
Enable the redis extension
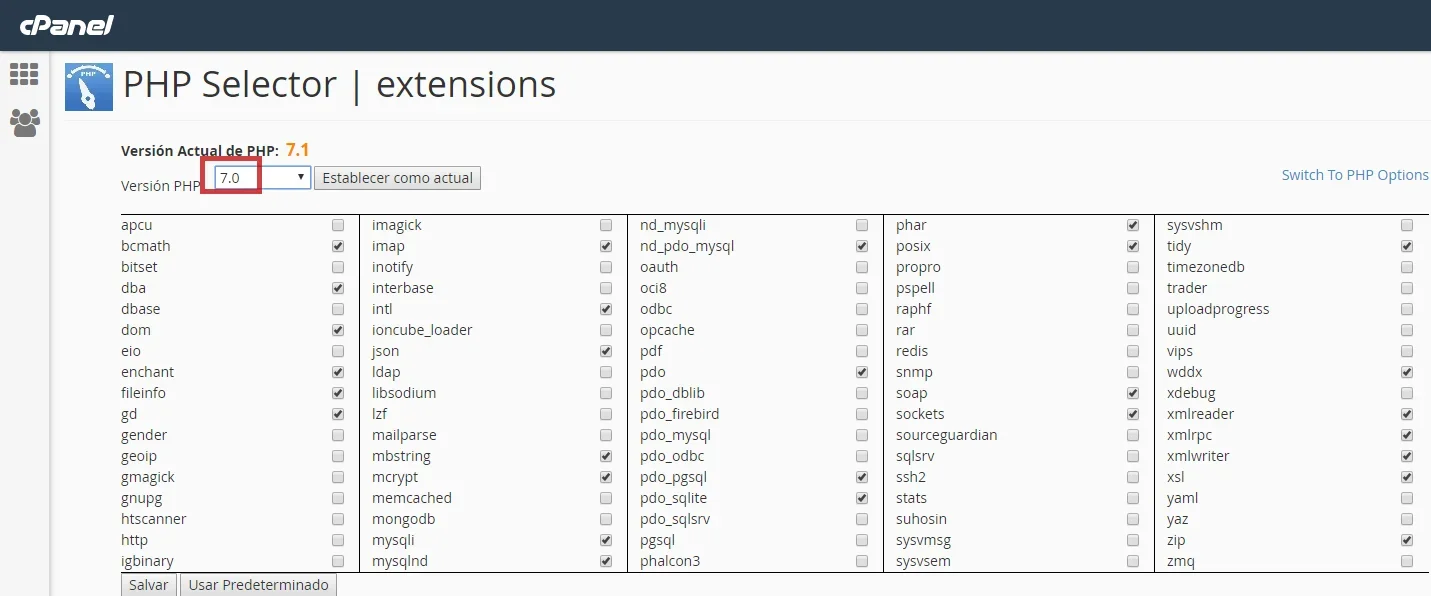click(x=1132, y=351)
